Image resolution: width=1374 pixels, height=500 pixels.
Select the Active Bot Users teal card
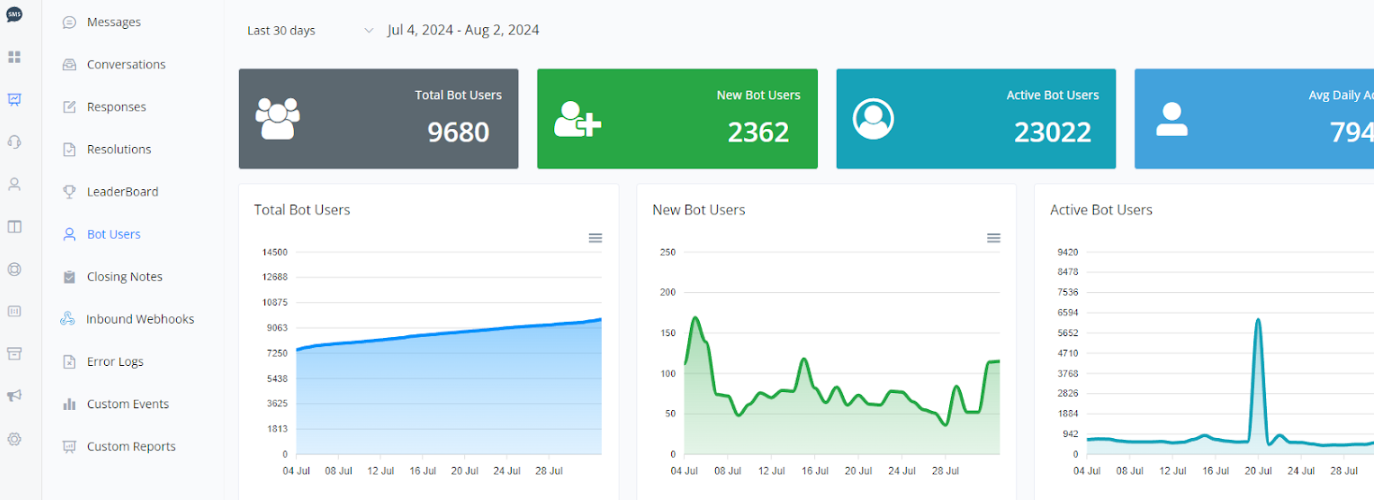(x=975, y=119)
